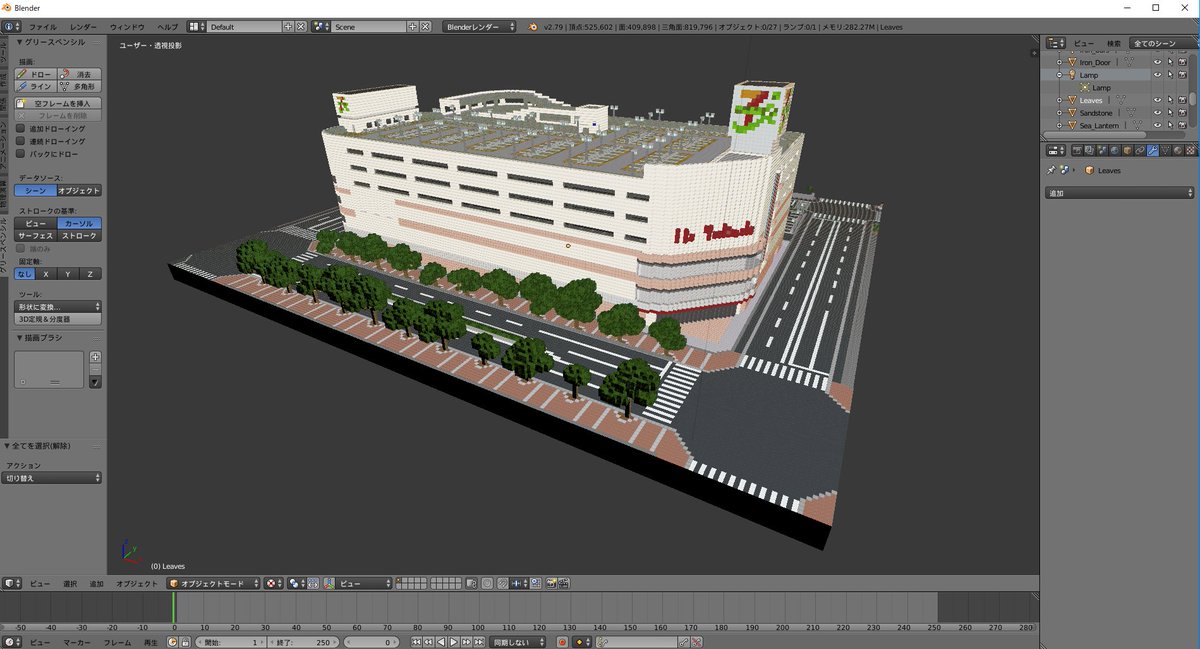Click the auto keyframe record icon
The width and height of the screenshot is (1200, 649).
563,642
